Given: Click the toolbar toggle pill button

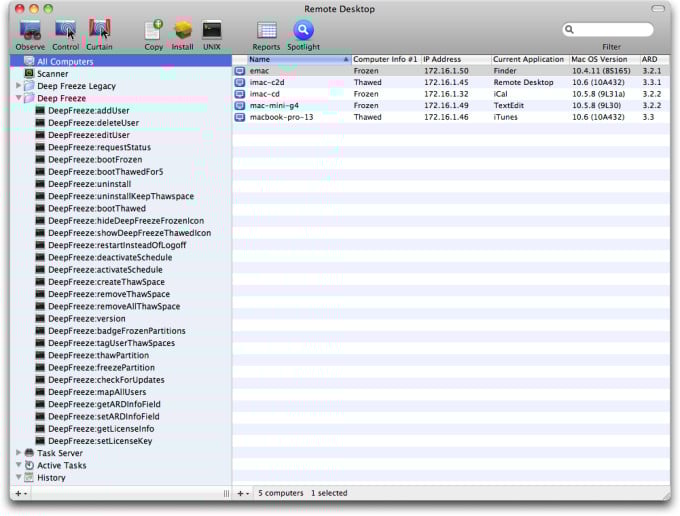Looking at the screenshot, I should [x=658, y=8].
